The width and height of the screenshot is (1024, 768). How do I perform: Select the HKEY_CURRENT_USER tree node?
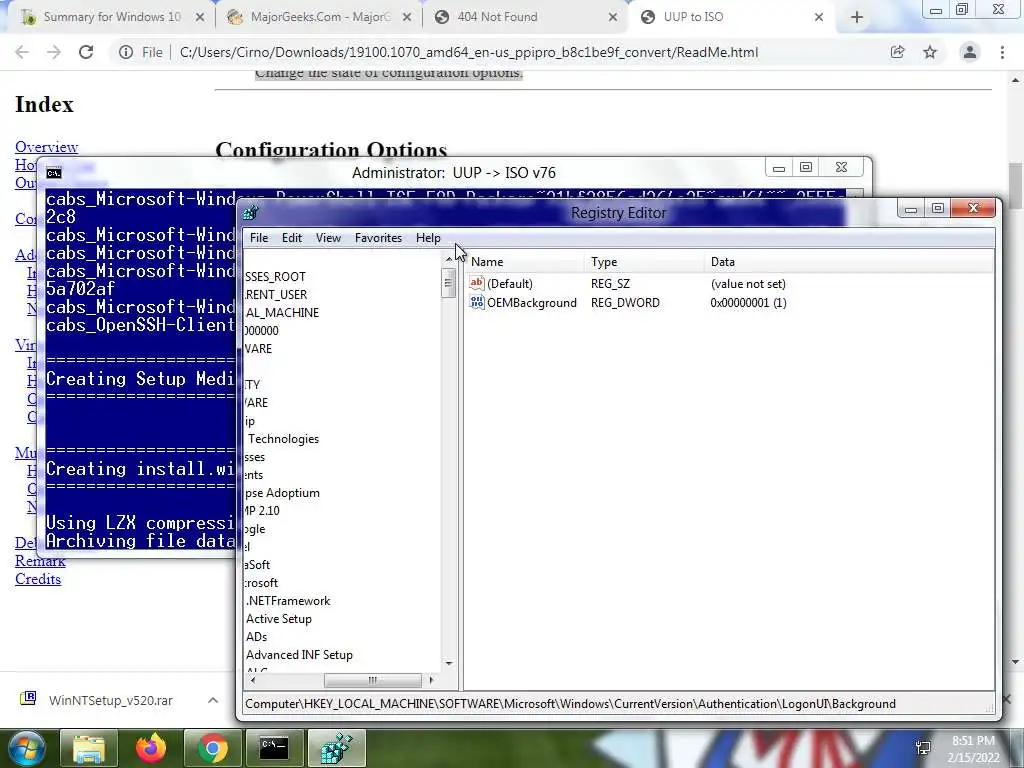point(276,295)
